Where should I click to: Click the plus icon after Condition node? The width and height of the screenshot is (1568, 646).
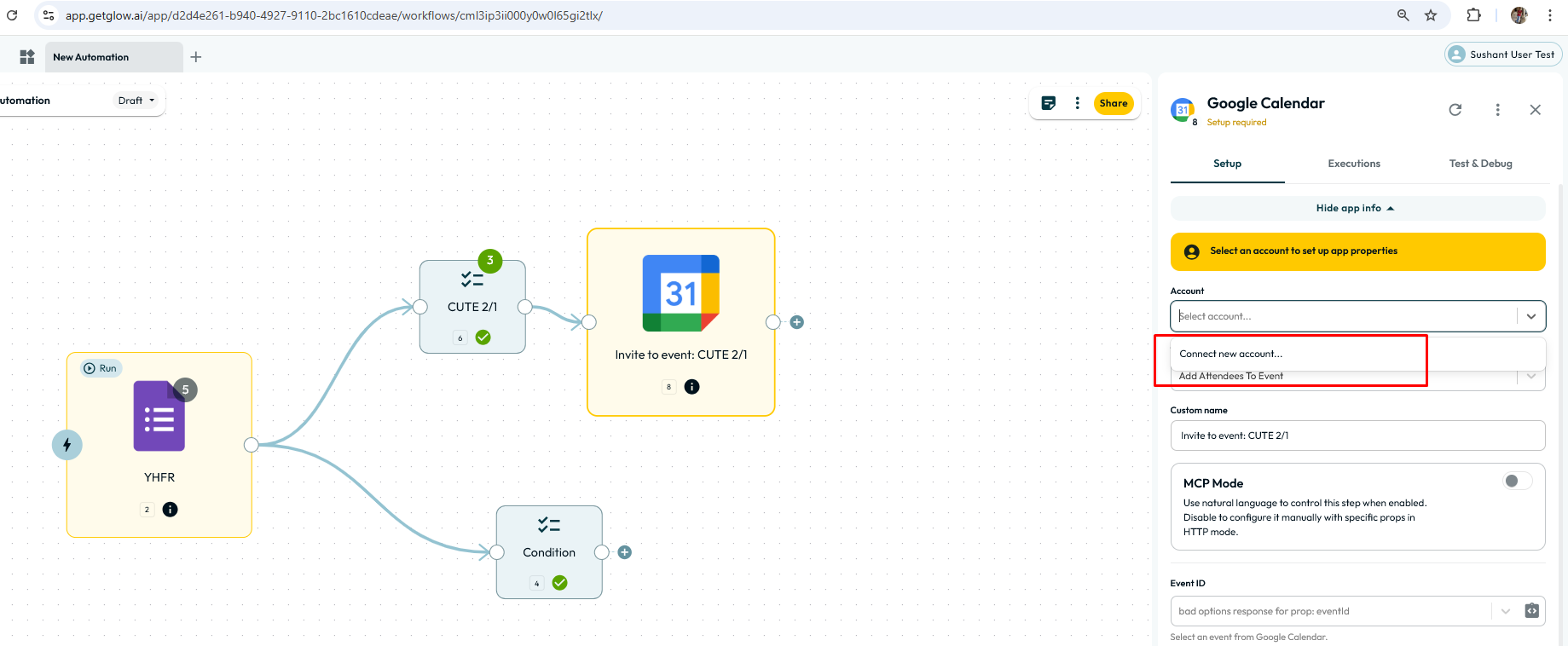pos(625,552)
